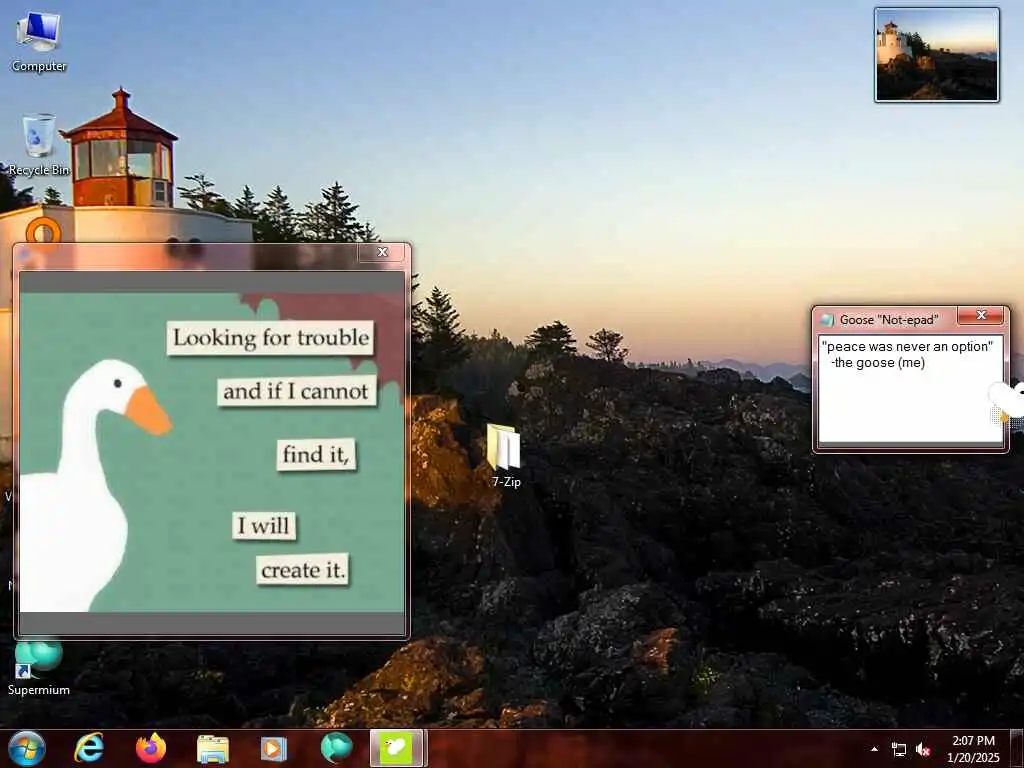The image size is (1024, 768).
Task: Click the muted volume tray icon
Action: (x=923, y=750)
